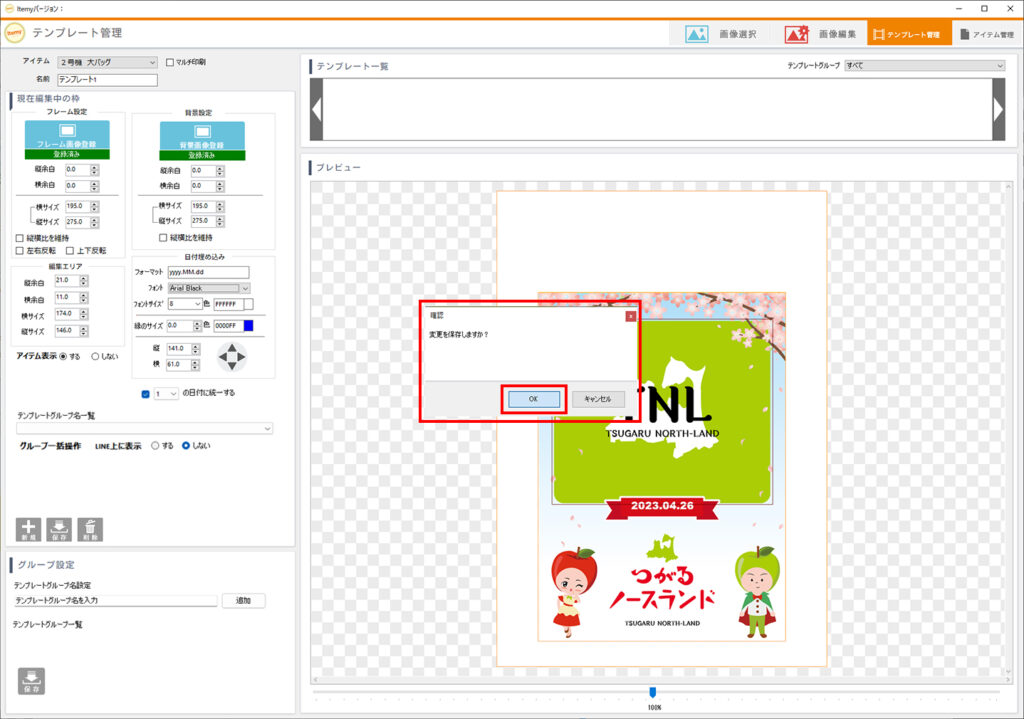Click the blue border color swatch

pyautogui.click(x=248, y=325)
